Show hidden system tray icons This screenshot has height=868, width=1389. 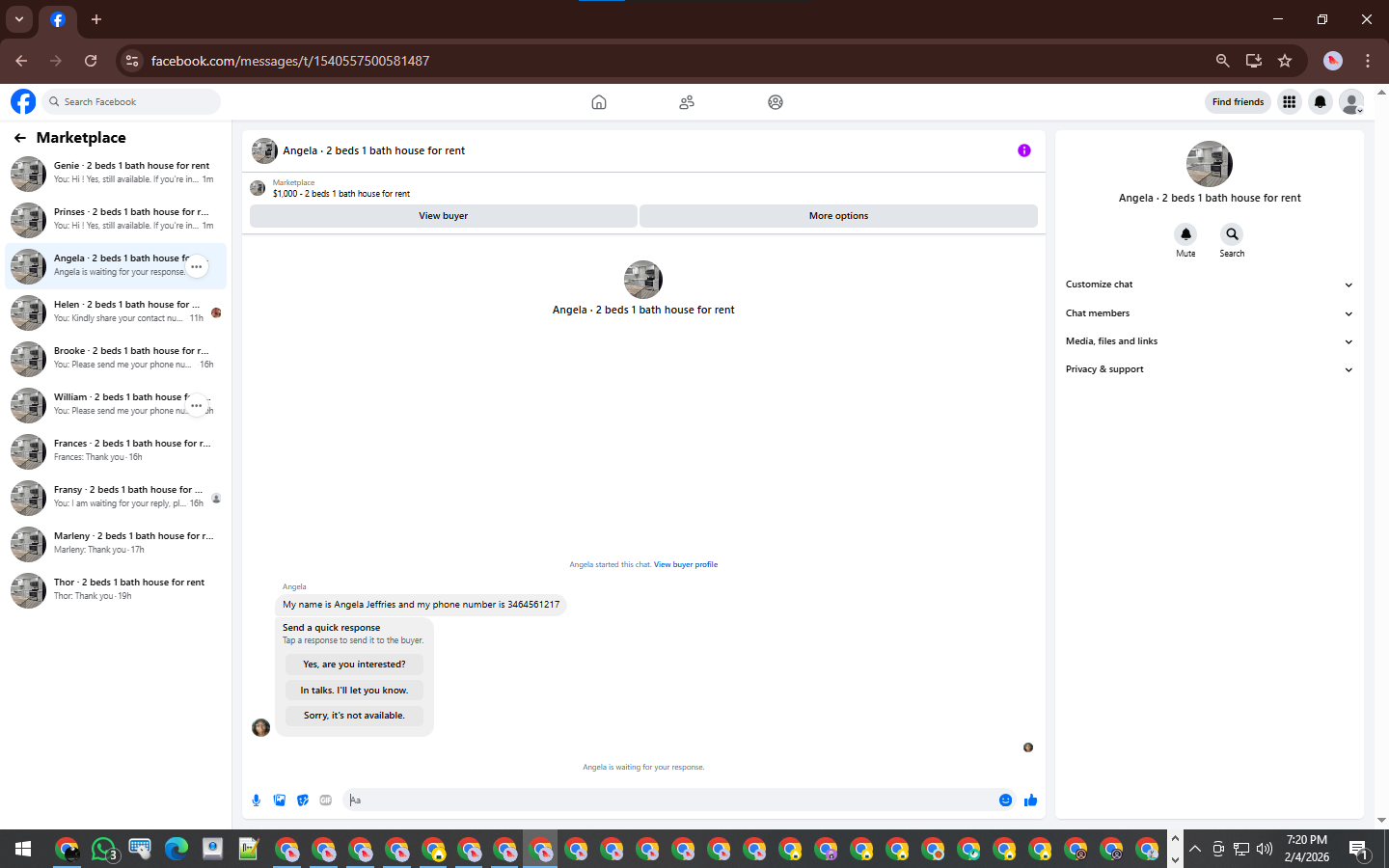tap(1195, 849)
